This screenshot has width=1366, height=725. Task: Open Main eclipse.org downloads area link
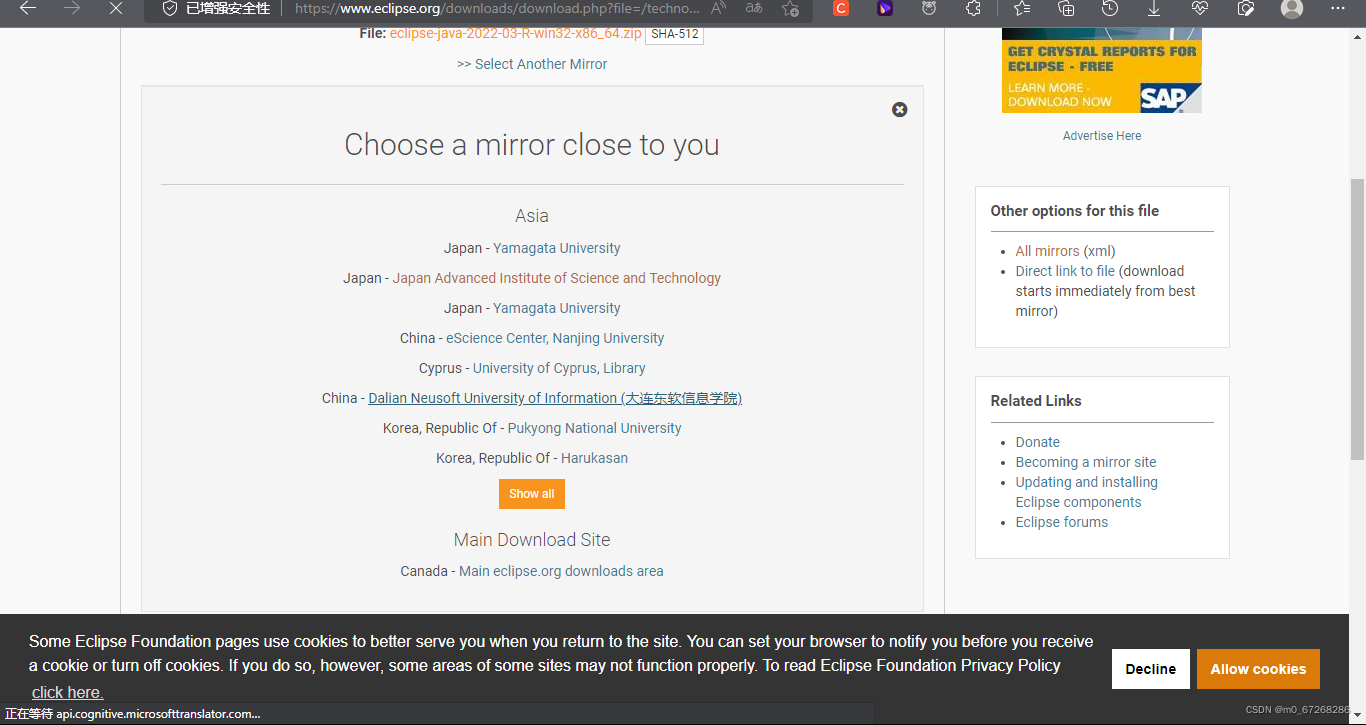pyautogui.click(x=561, y=571)
